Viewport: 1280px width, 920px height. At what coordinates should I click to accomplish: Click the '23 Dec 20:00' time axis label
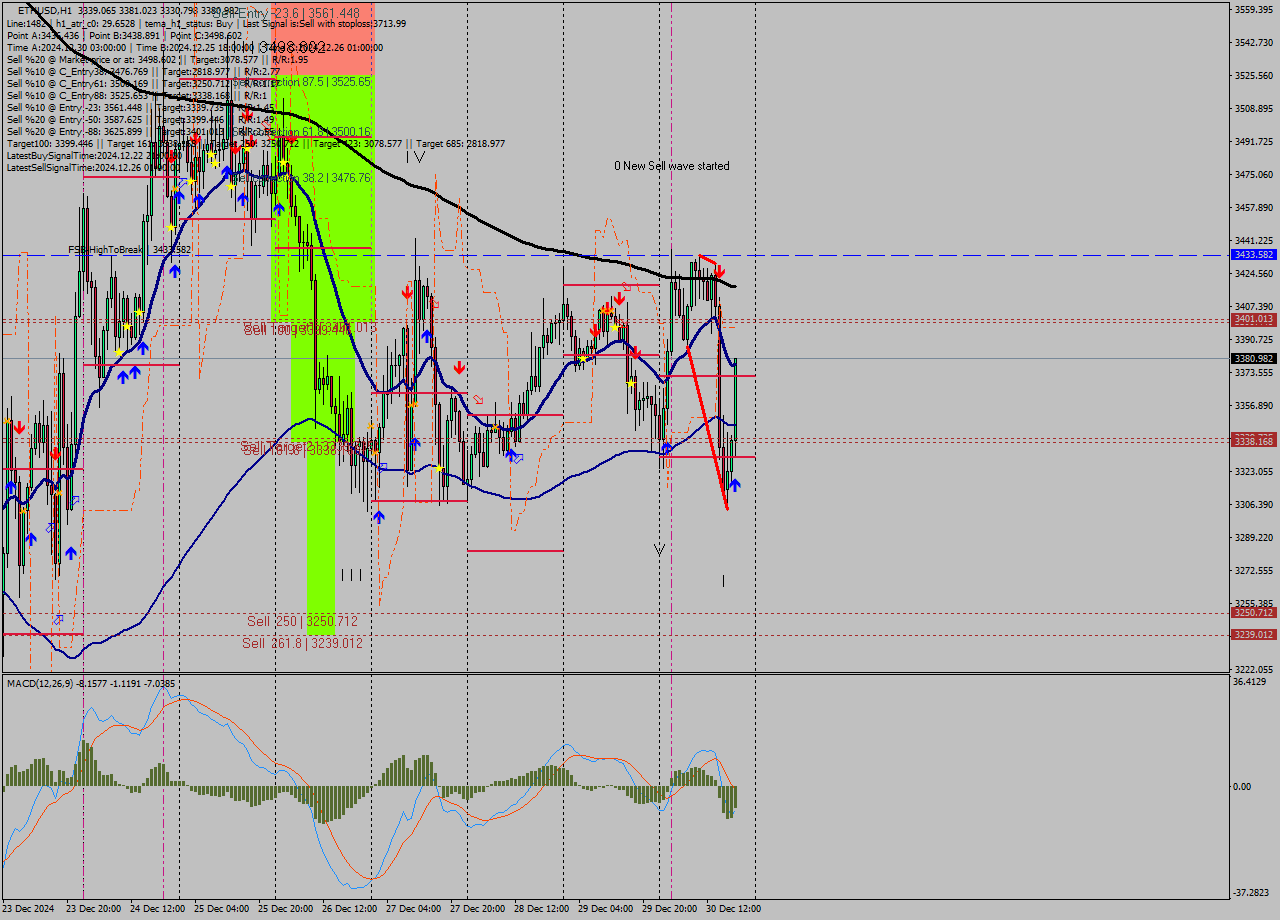(x=93, y=909)
